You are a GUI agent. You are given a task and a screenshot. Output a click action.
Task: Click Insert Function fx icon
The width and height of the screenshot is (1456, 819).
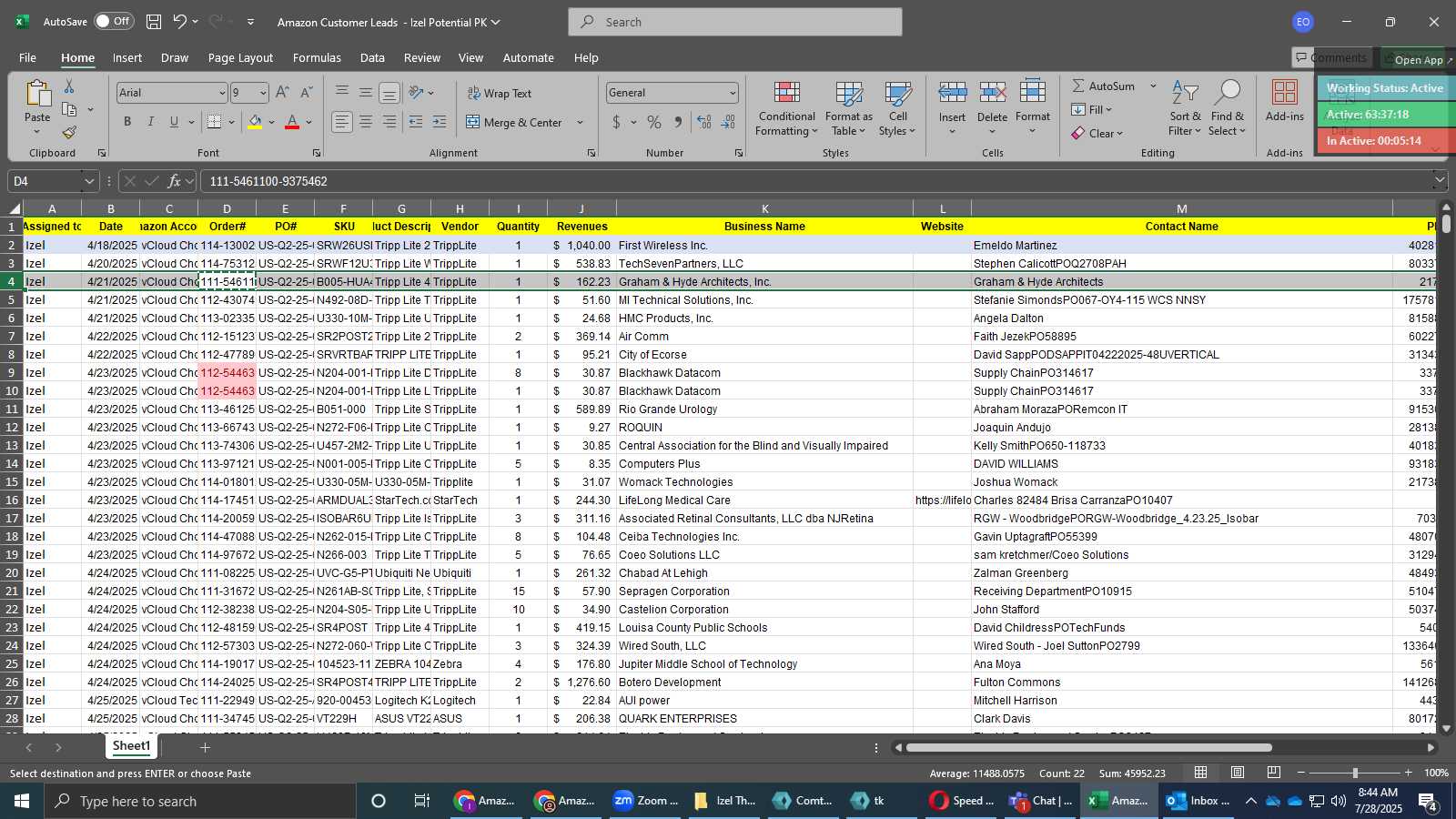click(174, 181)
